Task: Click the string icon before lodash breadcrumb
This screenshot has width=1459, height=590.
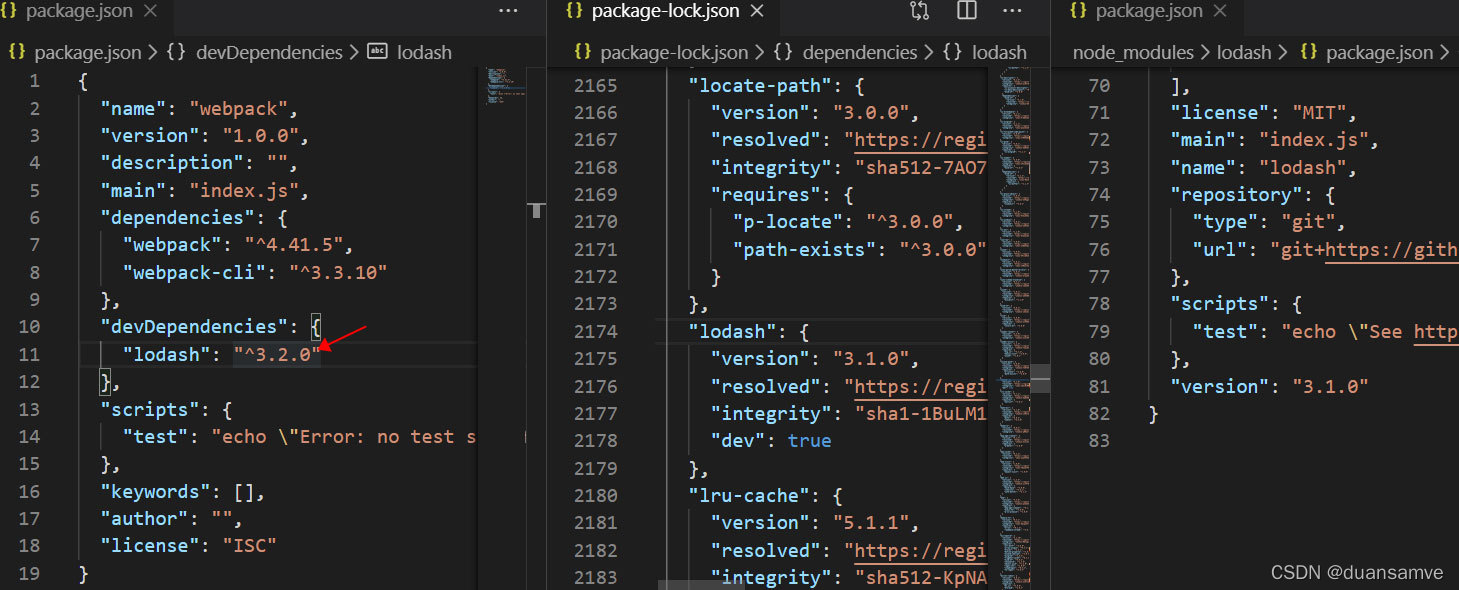Action: point(377,51)
